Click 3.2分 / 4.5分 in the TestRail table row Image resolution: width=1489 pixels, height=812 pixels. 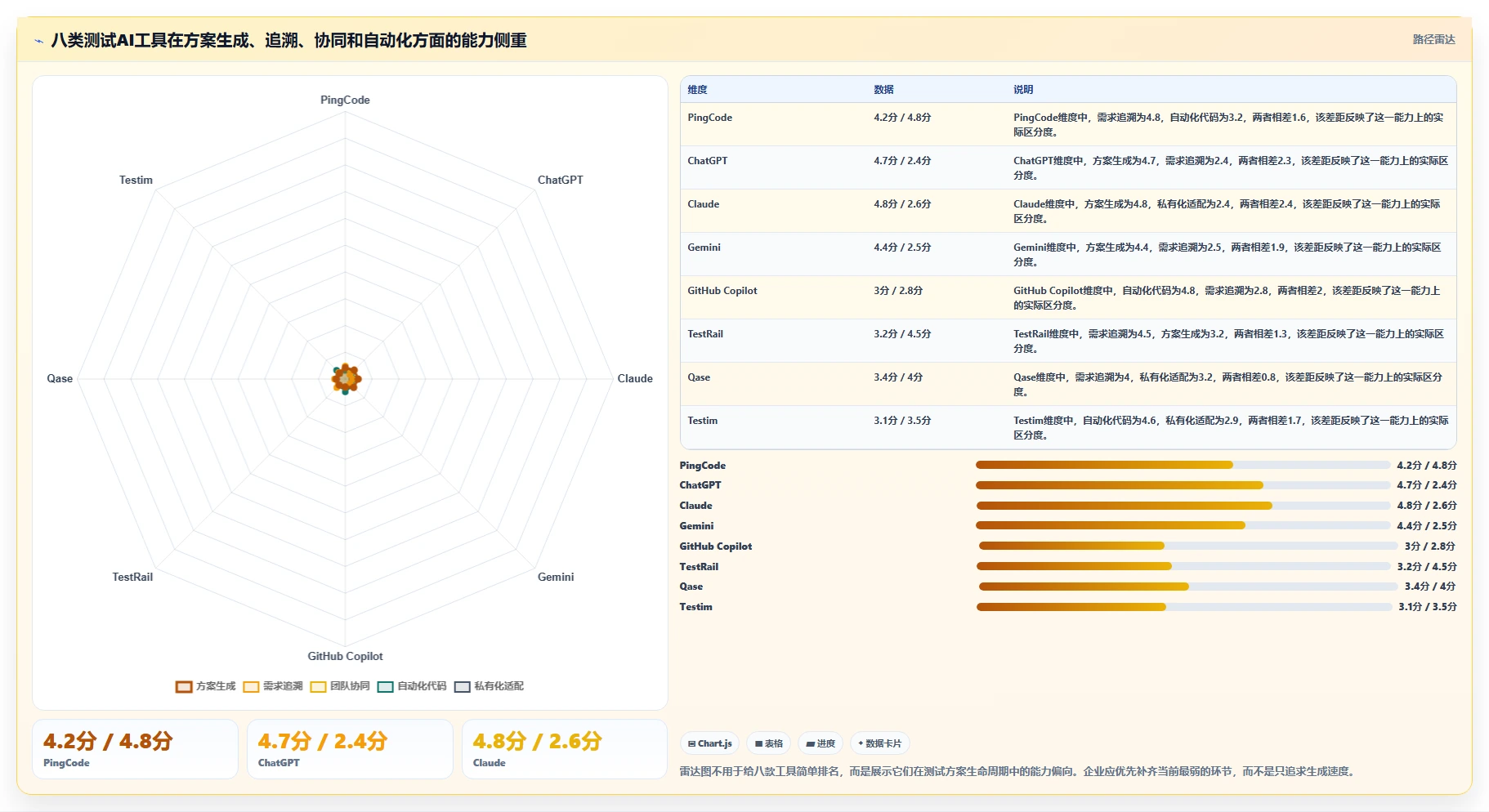(x=902, y=334)
